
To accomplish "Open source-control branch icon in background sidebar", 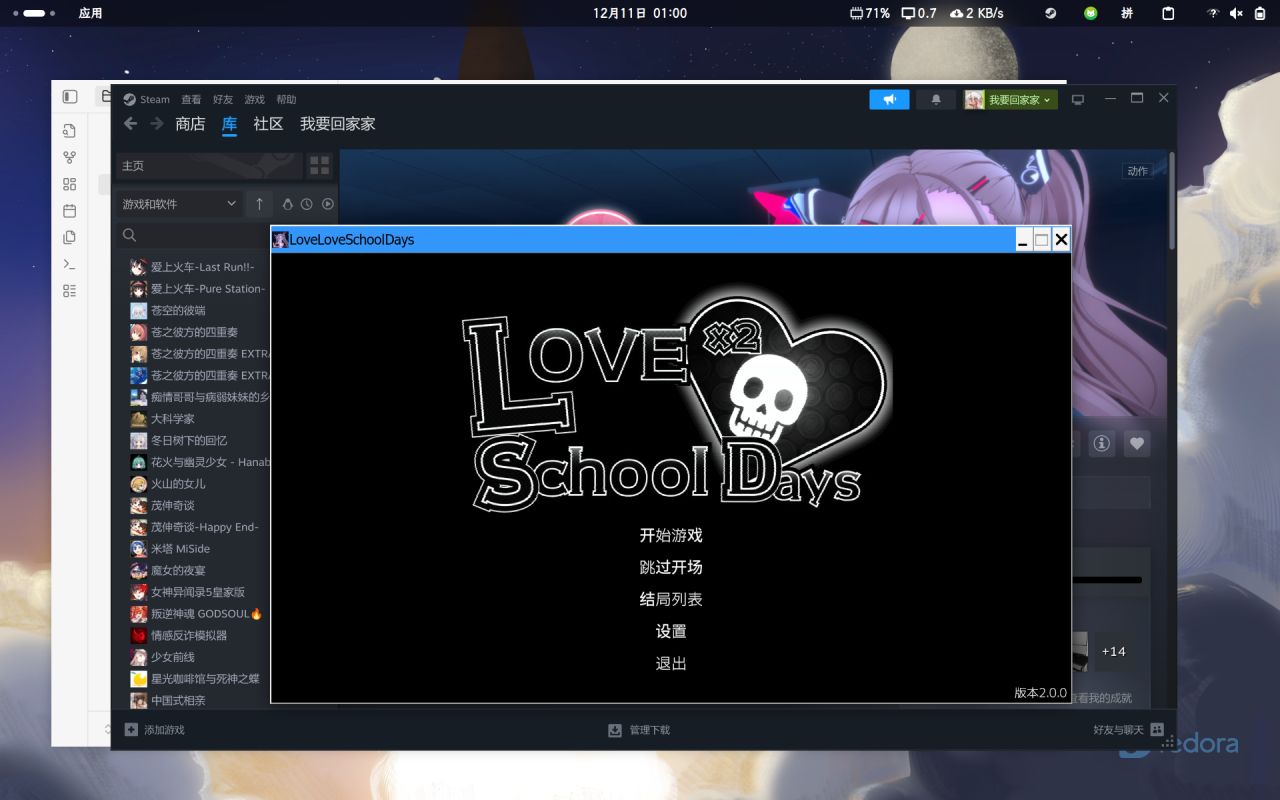I will (x=69, y=157).
